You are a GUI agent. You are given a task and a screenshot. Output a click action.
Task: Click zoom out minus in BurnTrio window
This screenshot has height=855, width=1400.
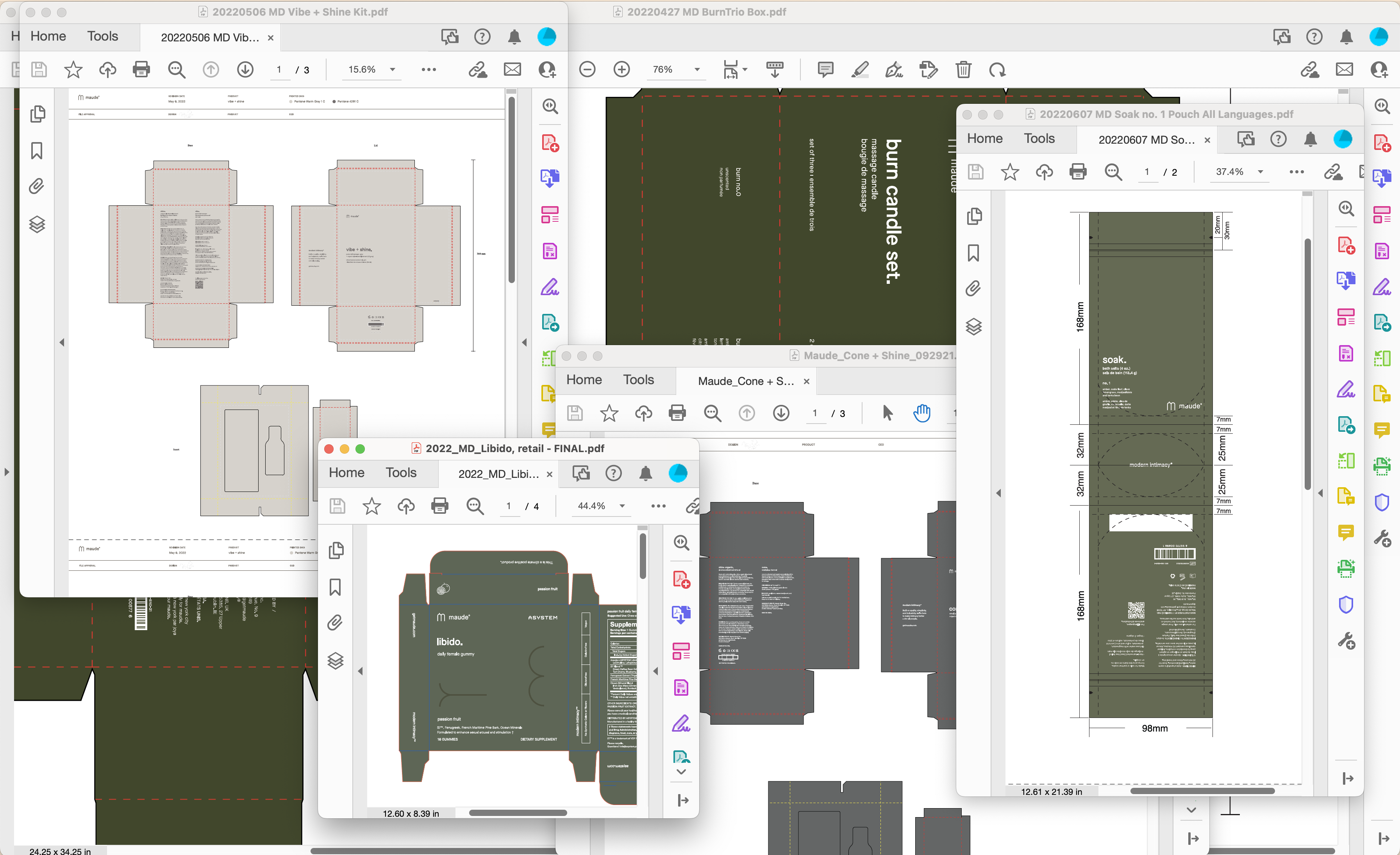tap(587, 69)
